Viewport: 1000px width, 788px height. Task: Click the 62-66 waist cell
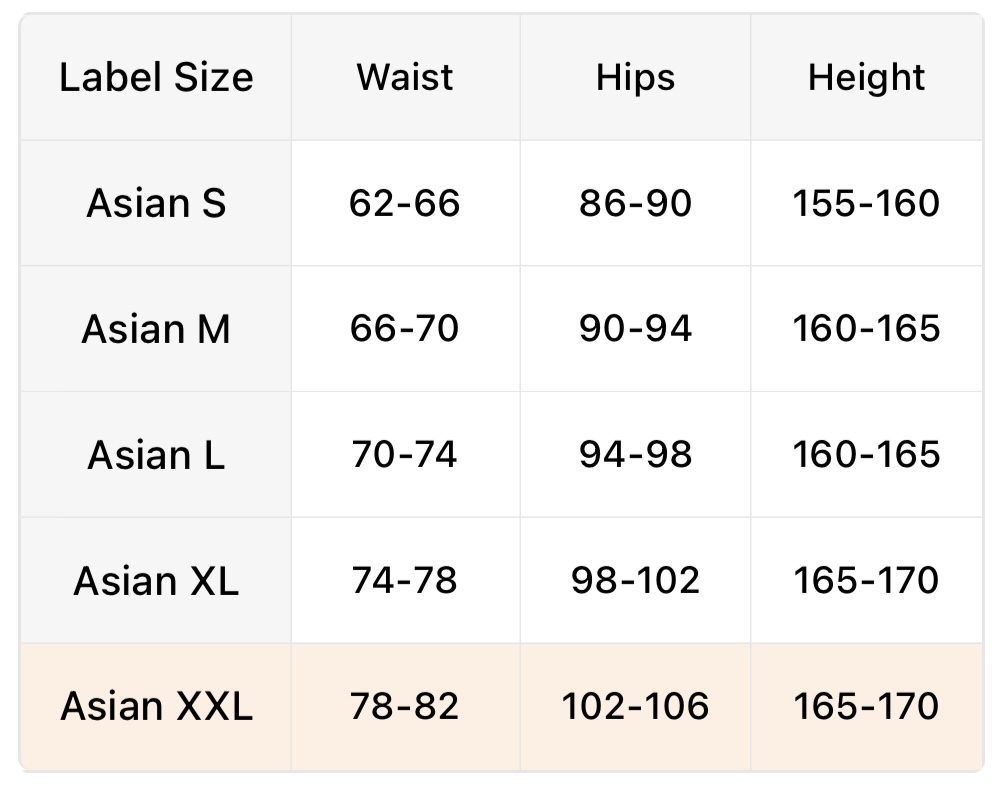click(x=405, y=204)
